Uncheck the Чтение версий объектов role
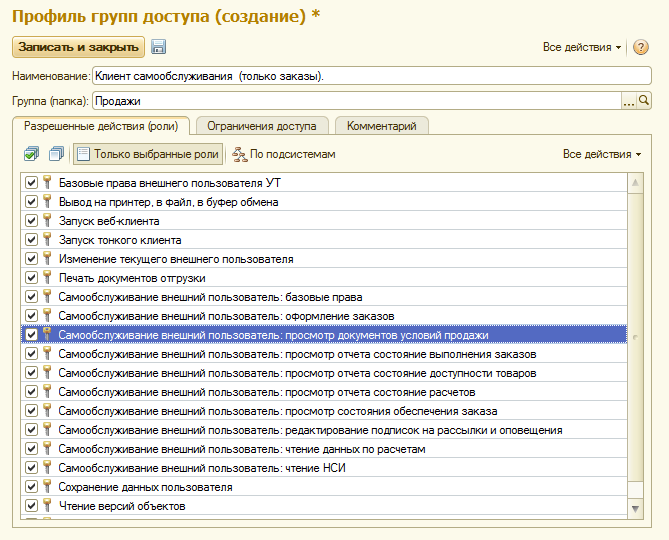This screenshot has height=540, width=669. click(x=31, y=506)
